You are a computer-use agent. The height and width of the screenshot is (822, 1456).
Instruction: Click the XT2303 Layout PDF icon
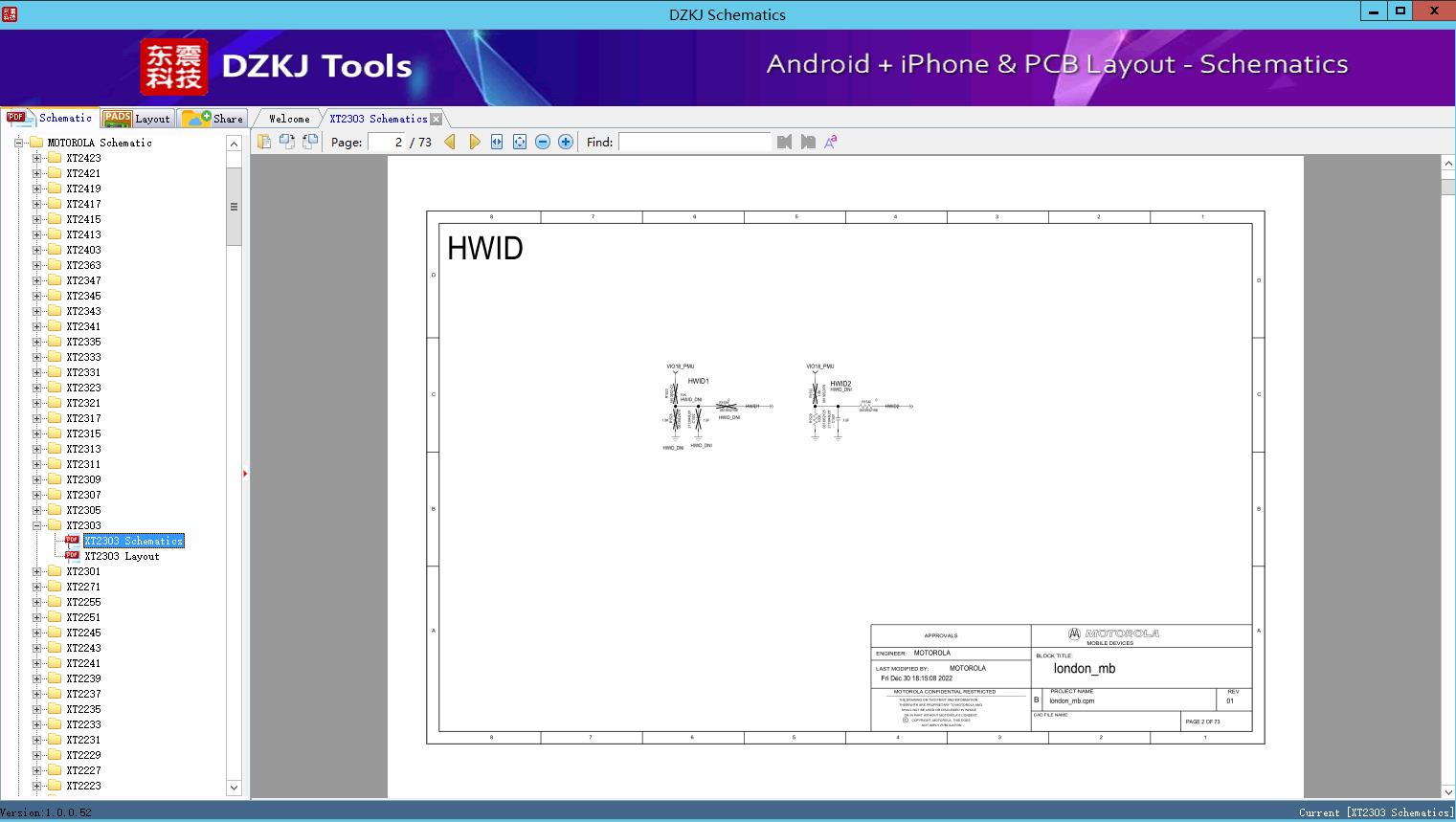click(x=72, y=555)
